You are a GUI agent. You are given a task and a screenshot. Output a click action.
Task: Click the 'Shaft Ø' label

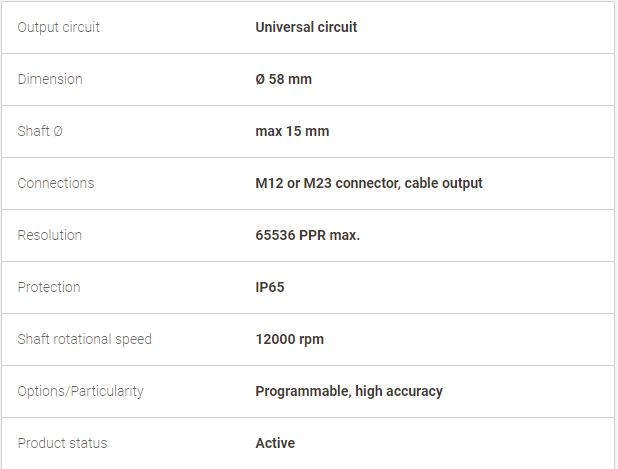pyautogui.click(x=40, y=131)
